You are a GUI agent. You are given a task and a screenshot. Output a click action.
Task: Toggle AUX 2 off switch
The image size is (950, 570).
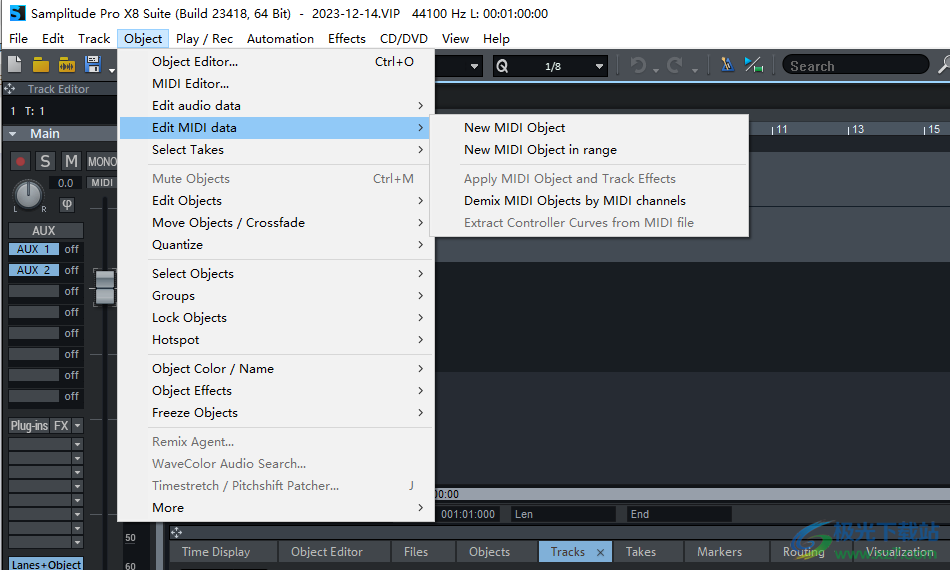71,270
